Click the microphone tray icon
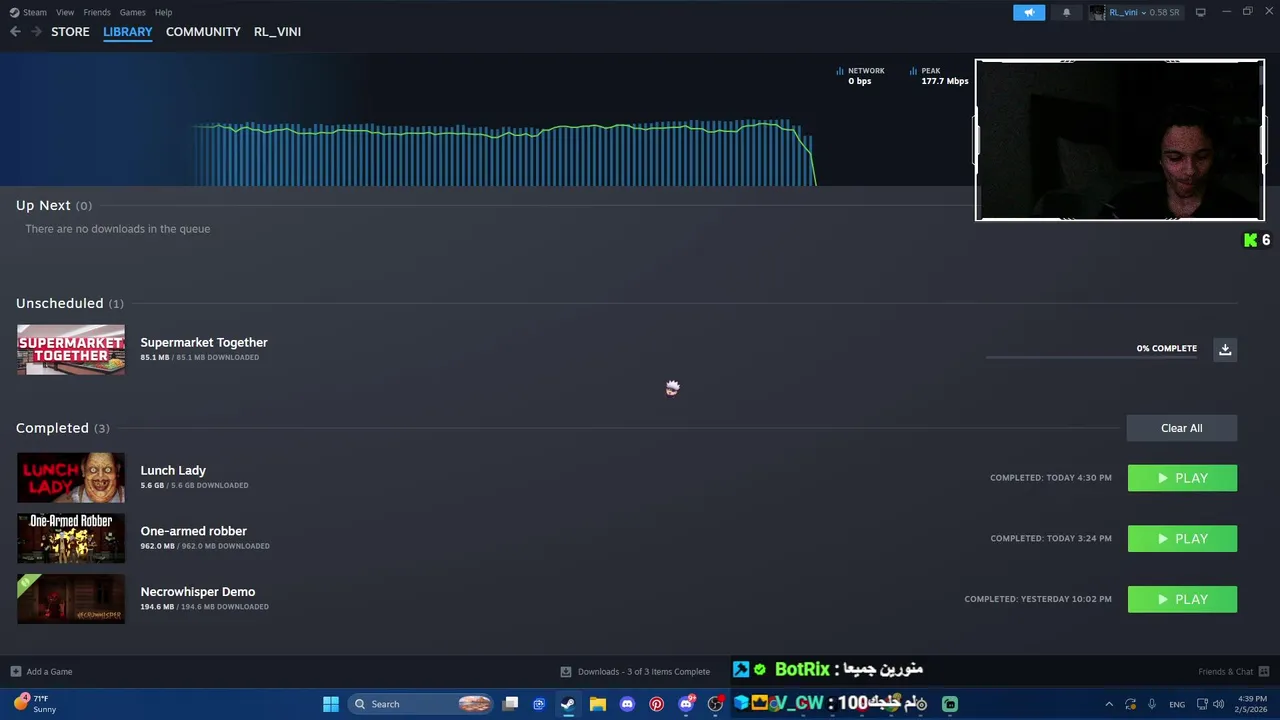The height and width of the screenshot is (720, 1280). coord(1152,704)
